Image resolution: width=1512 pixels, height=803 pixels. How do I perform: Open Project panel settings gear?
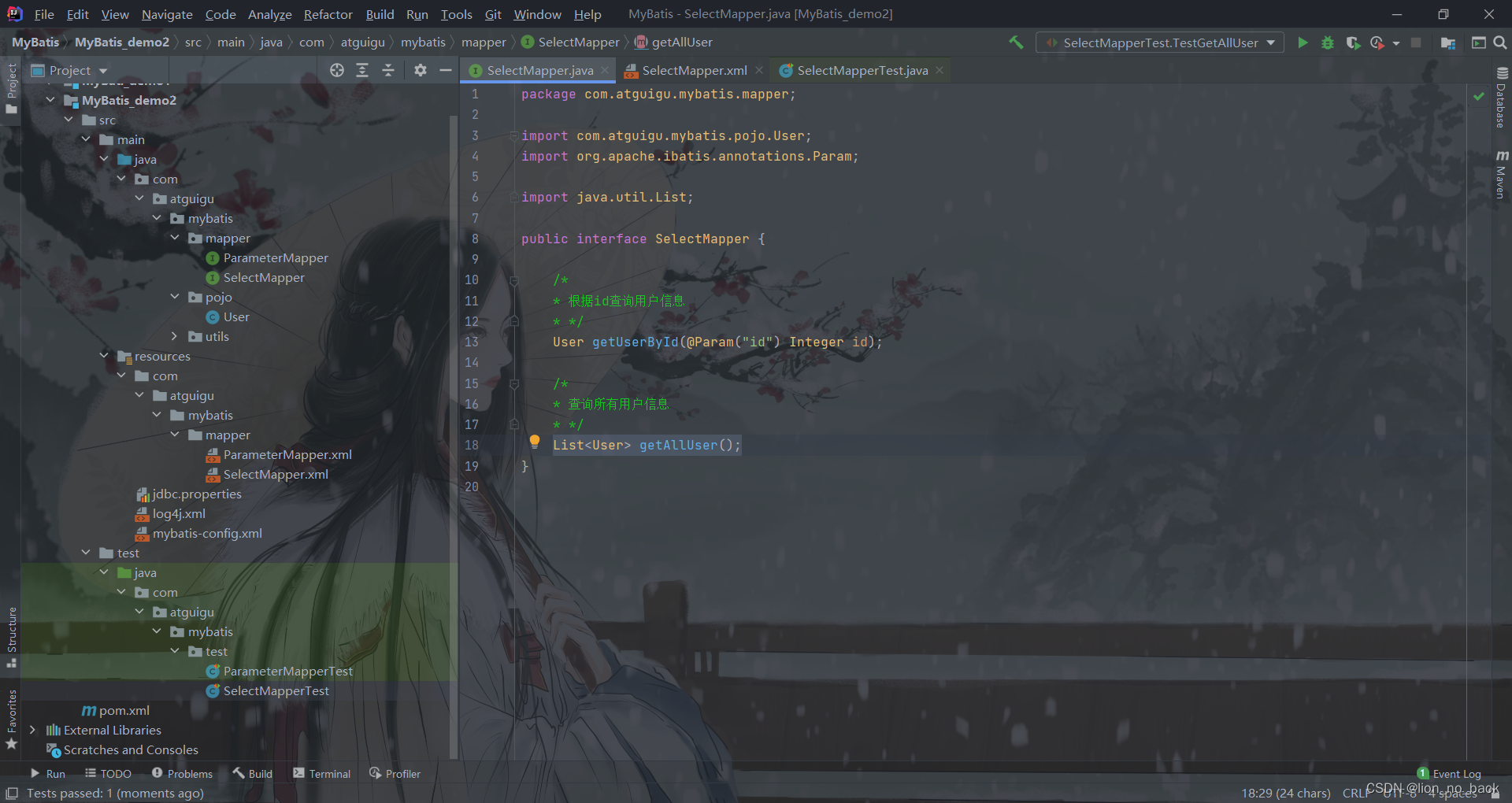(421, 70)
